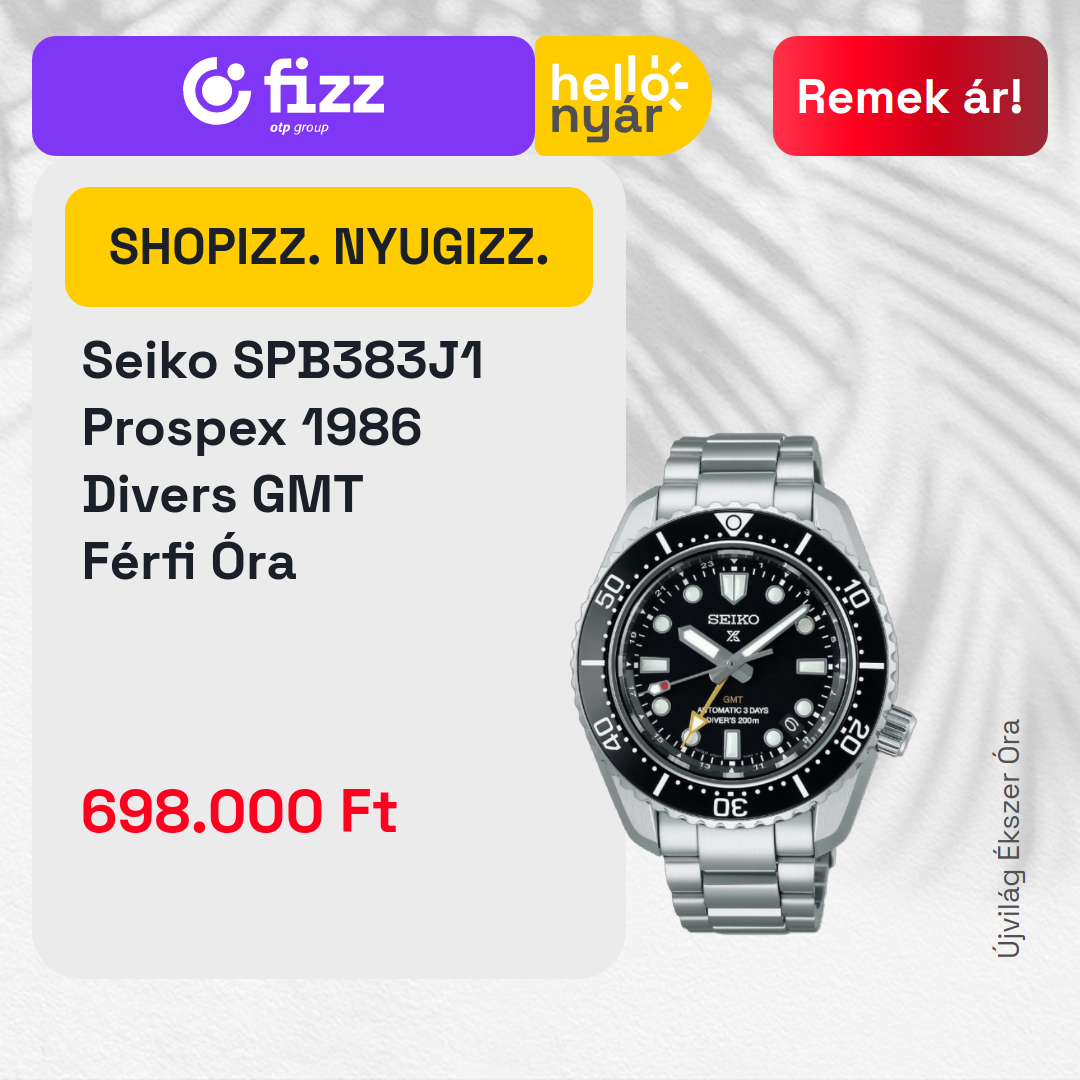Screen dimensions: 1080x1080
Task: Select the Seiko SPB383J1 product title
Action: tap(282, 360)
